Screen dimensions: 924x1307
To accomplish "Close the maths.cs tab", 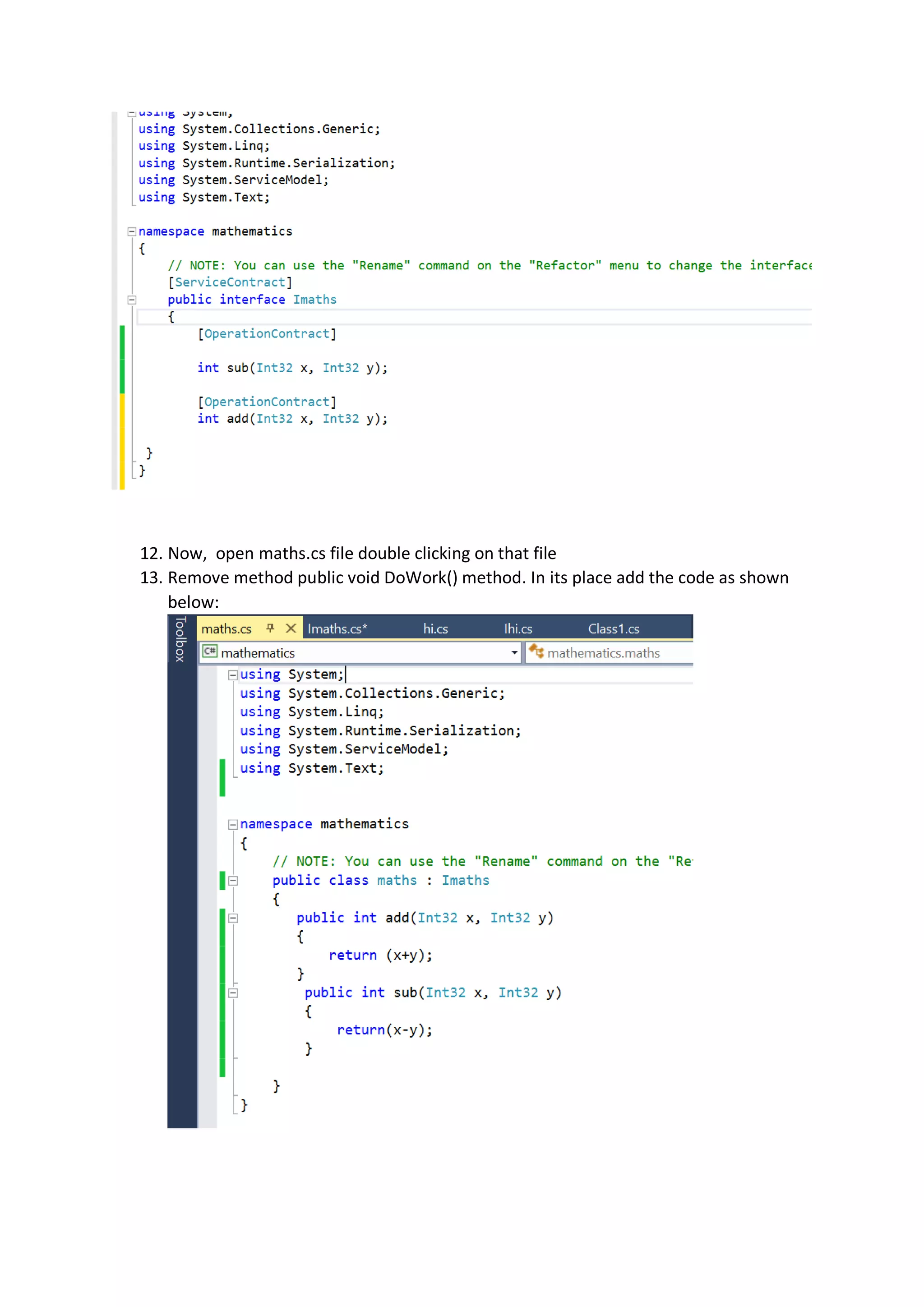I will coord(291,628).
